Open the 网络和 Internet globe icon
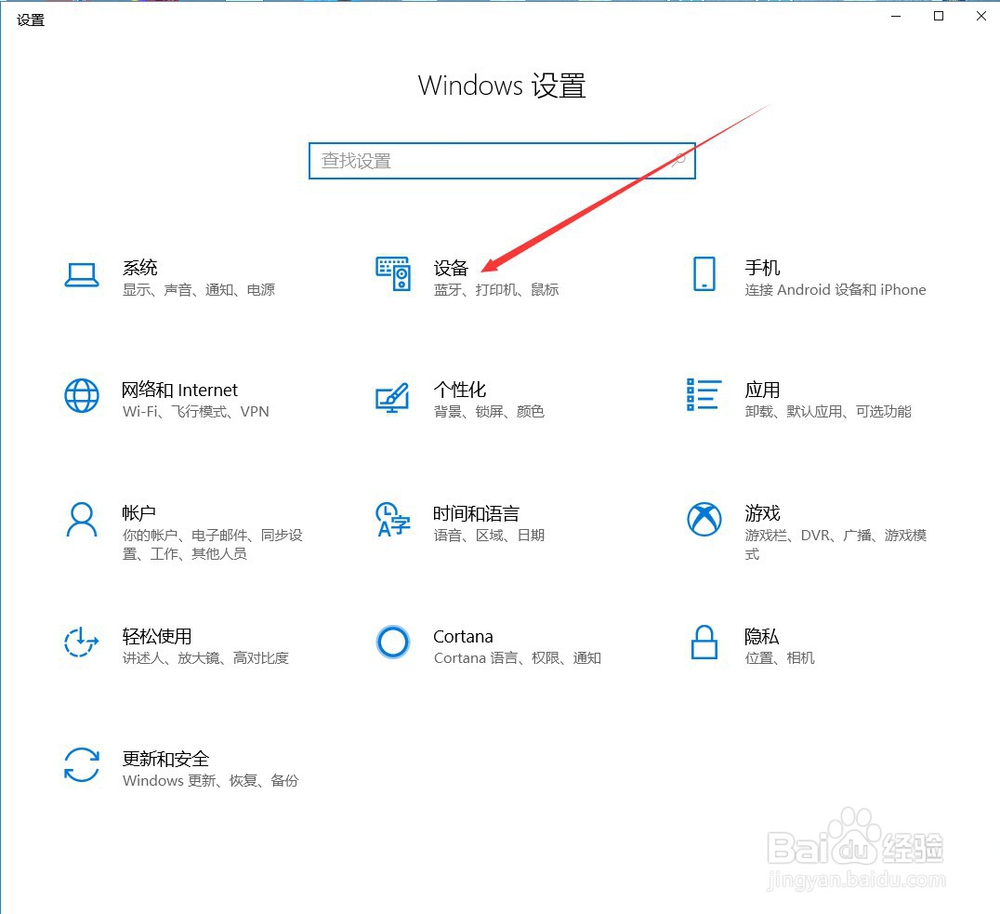Image resolution: width=1000 pixels, height=914 pixels. 82,395
